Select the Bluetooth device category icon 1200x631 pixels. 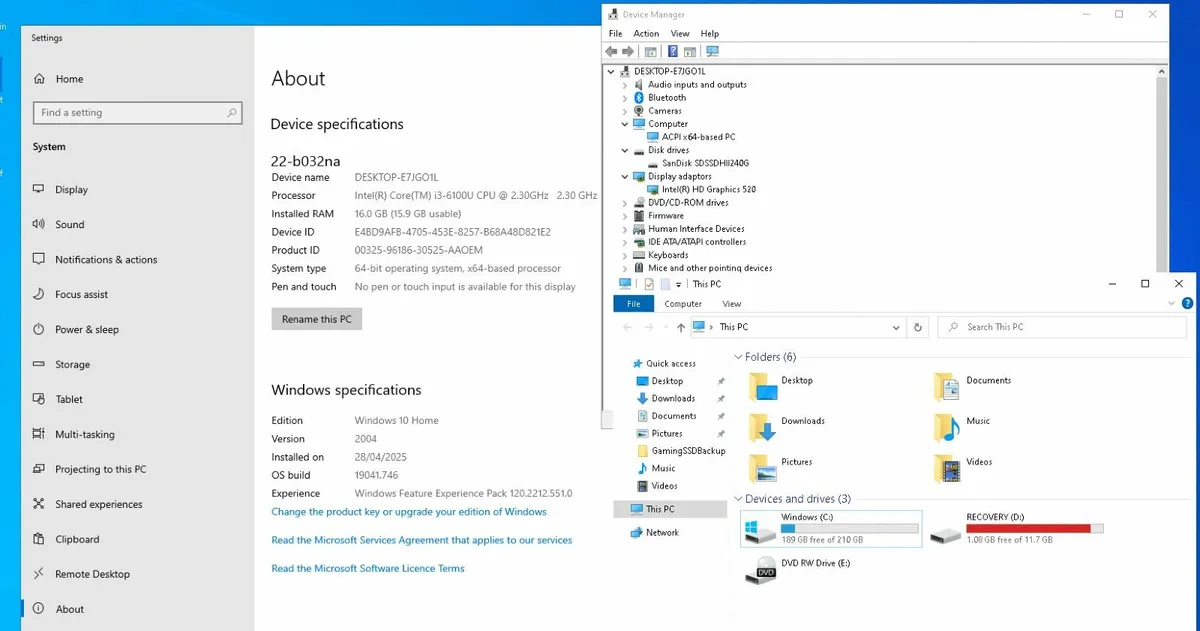tap(639, 98)
